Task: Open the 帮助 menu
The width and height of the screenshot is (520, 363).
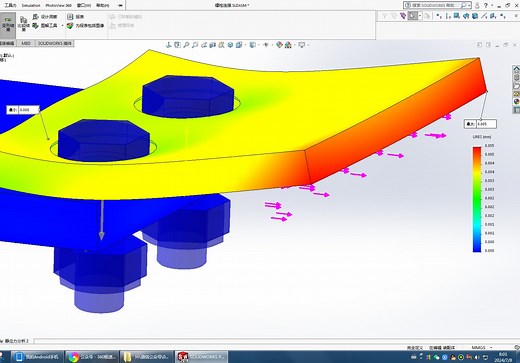Action: click(102, 5)
